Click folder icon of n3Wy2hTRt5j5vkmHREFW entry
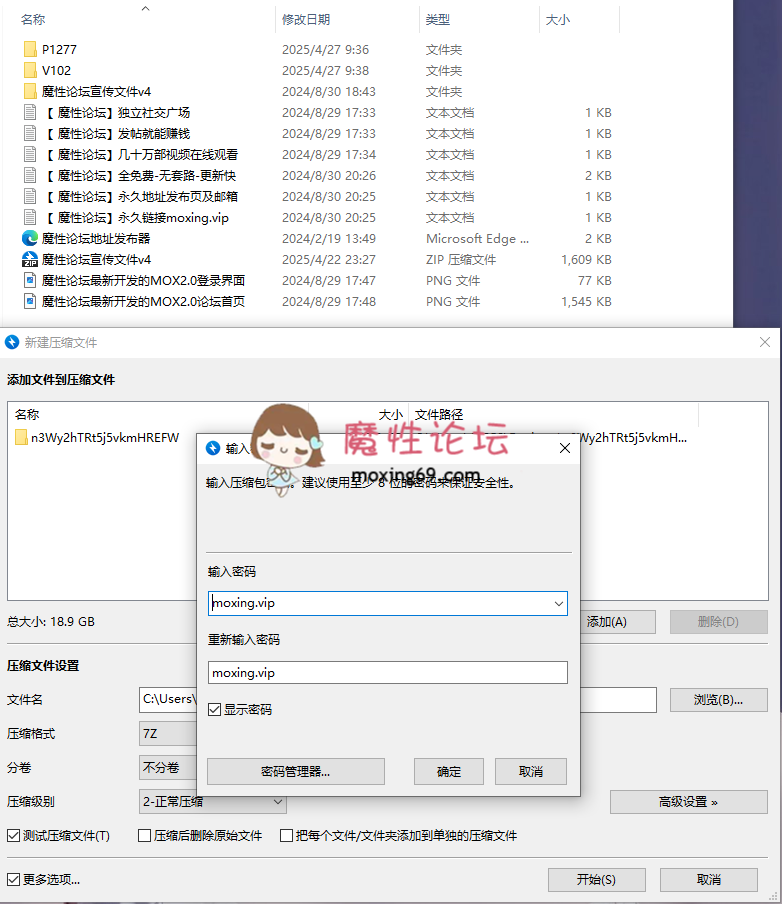Viewport: 782px width, 904px height. [21, 438]
